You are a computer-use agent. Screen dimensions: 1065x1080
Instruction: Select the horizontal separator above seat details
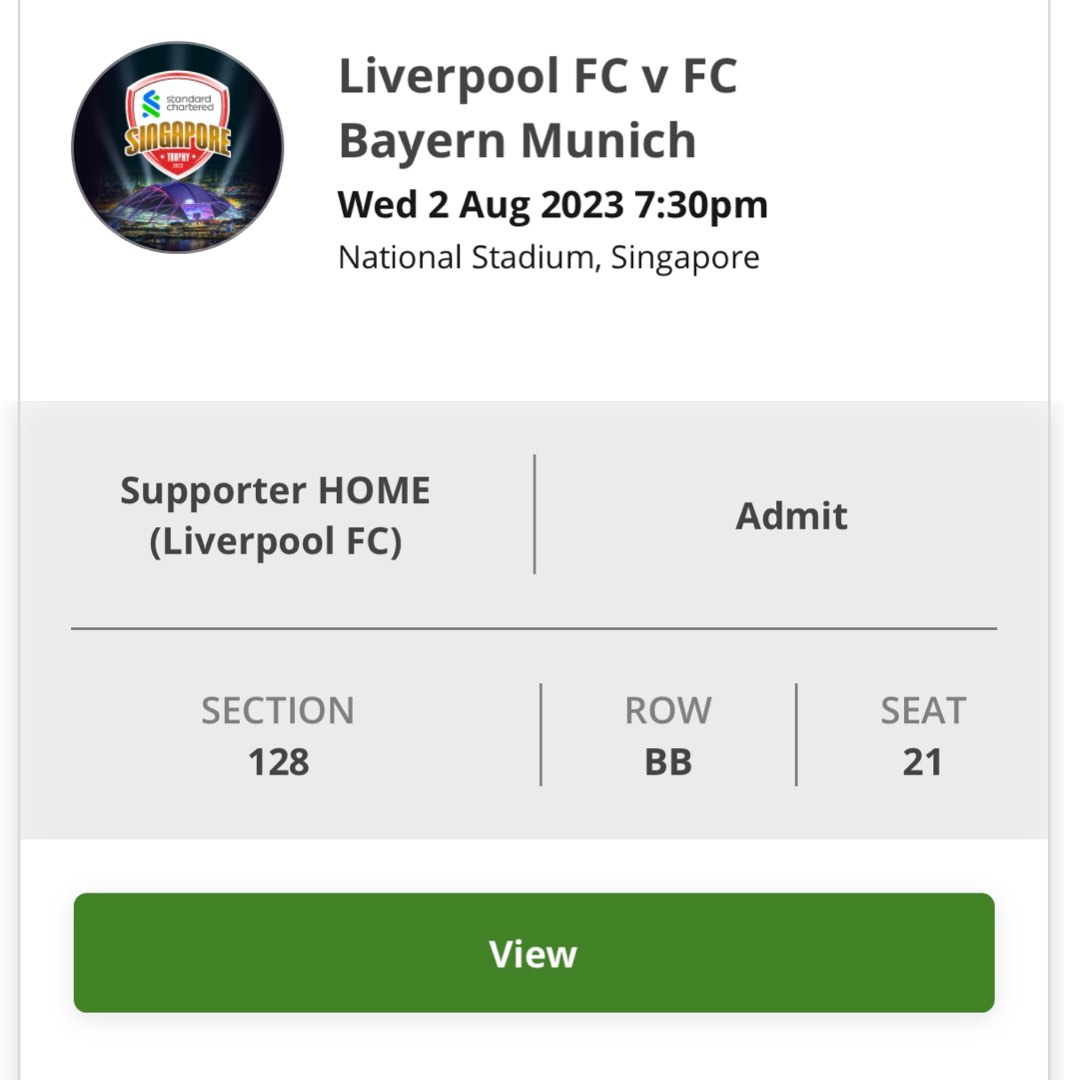[532, 630]
